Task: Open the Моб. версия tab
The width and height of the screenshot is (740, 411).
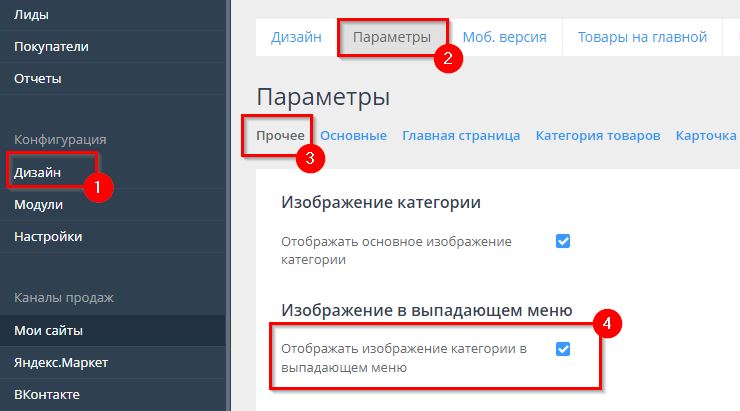Action: tap(505, 37)
